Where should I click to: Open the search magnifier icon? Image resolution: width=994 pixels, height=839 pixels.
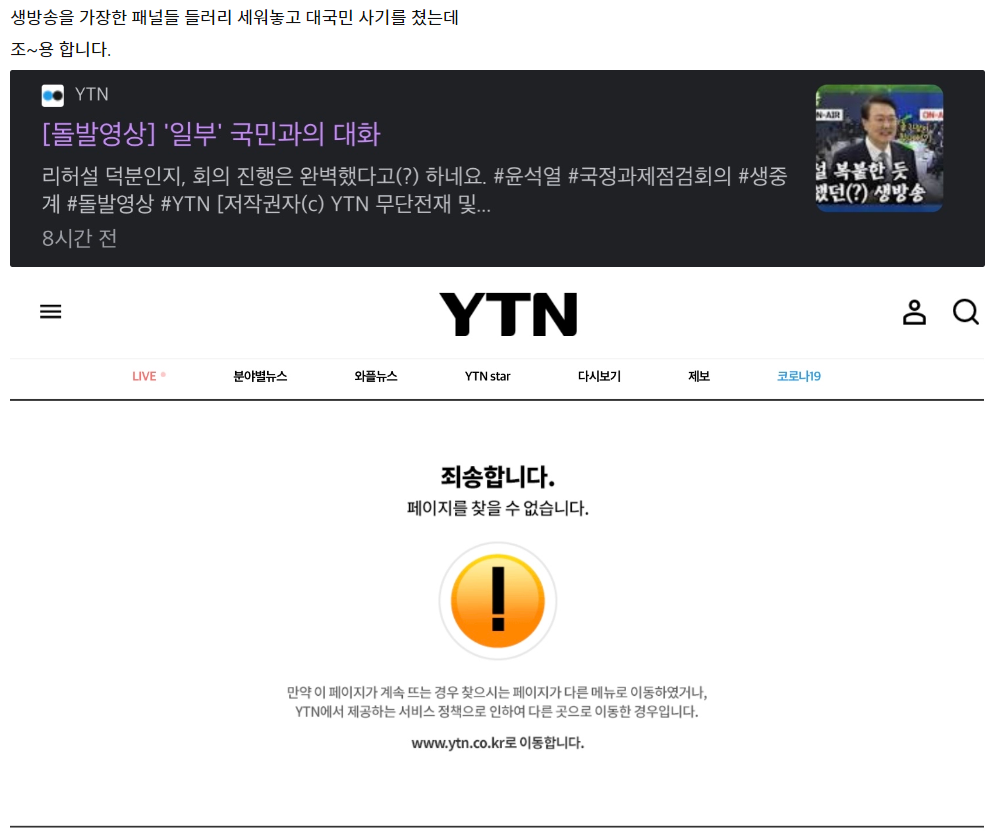point(965,312)
